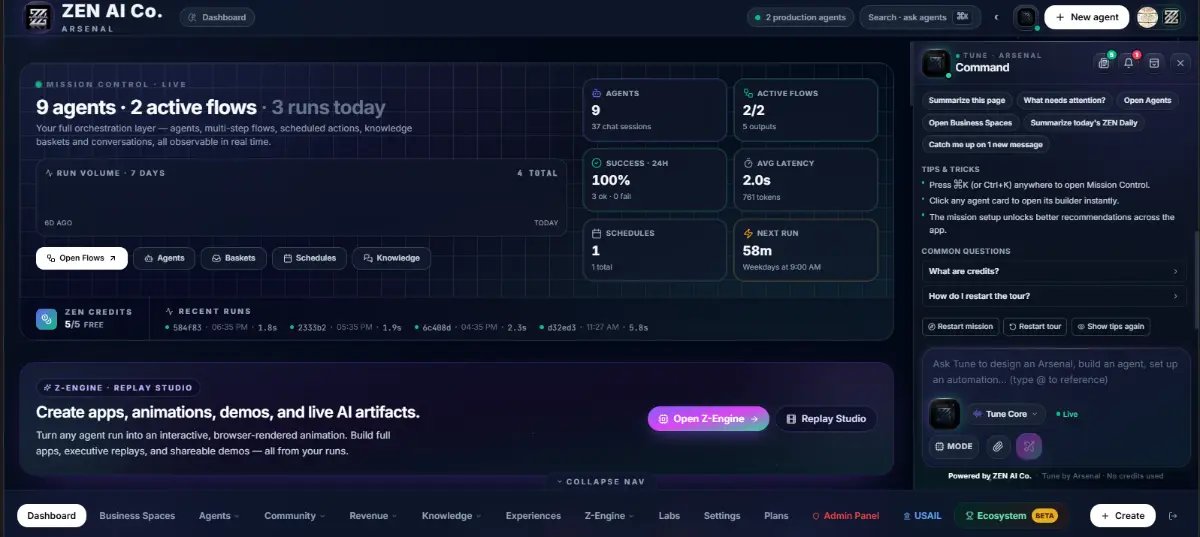Open recent run 584f83
Image resolution: width=1200 pixels, height=537 pixels.
[x=221, y=327]
